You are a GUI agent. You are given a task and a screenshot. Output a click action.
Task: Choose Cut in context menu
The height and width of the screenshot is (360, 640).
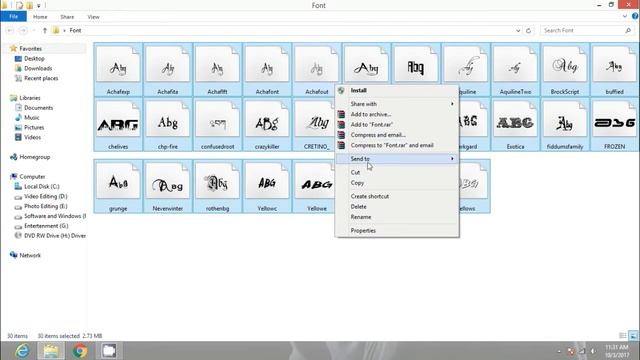click(397, 172)
